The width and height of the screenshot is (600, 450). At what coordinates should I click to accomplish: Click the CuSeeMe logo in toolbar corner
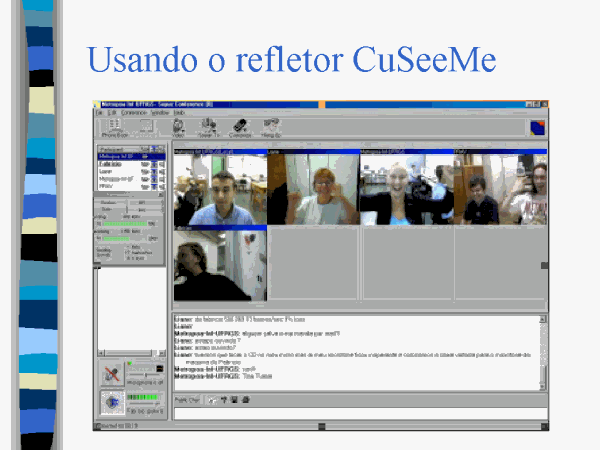coord(537,128)
